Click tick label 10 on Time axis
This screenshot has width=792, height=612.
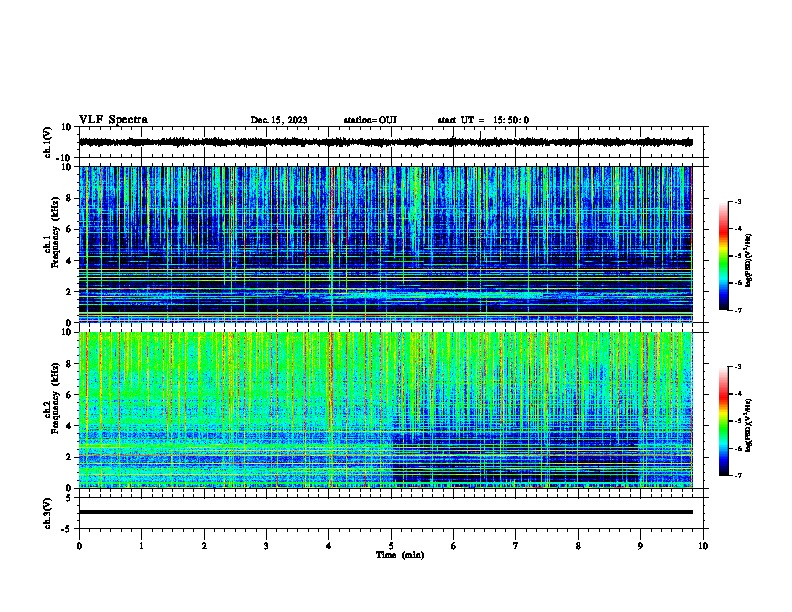click(703, 546)
